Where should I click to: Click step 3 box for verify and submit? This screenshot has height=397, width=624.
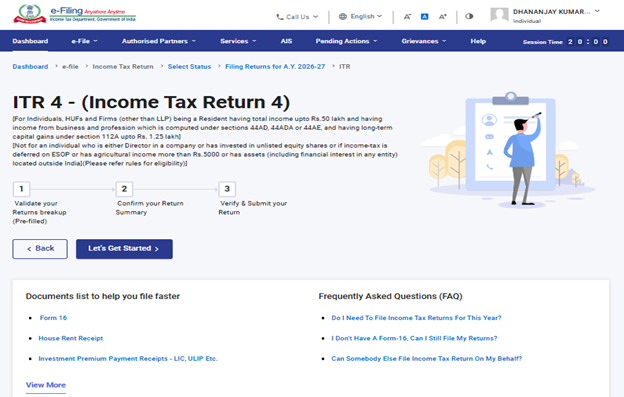point(227,189)
